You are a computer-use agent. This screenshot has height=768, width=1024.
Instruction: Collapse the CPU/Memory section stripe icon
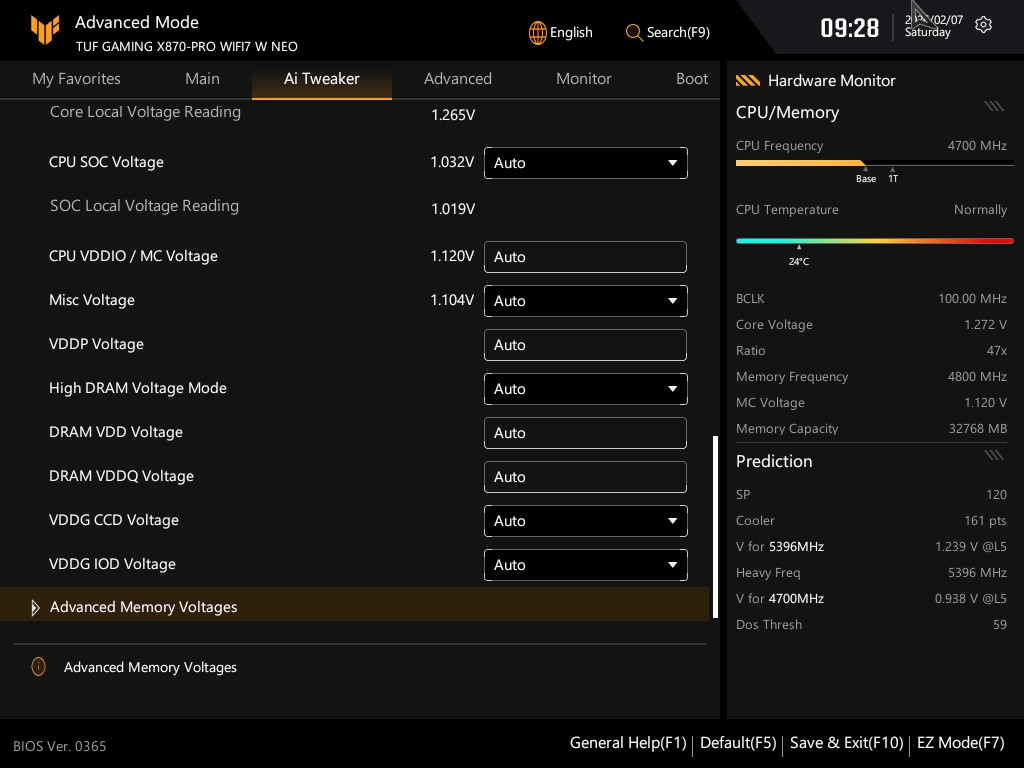tap(993, 106)
